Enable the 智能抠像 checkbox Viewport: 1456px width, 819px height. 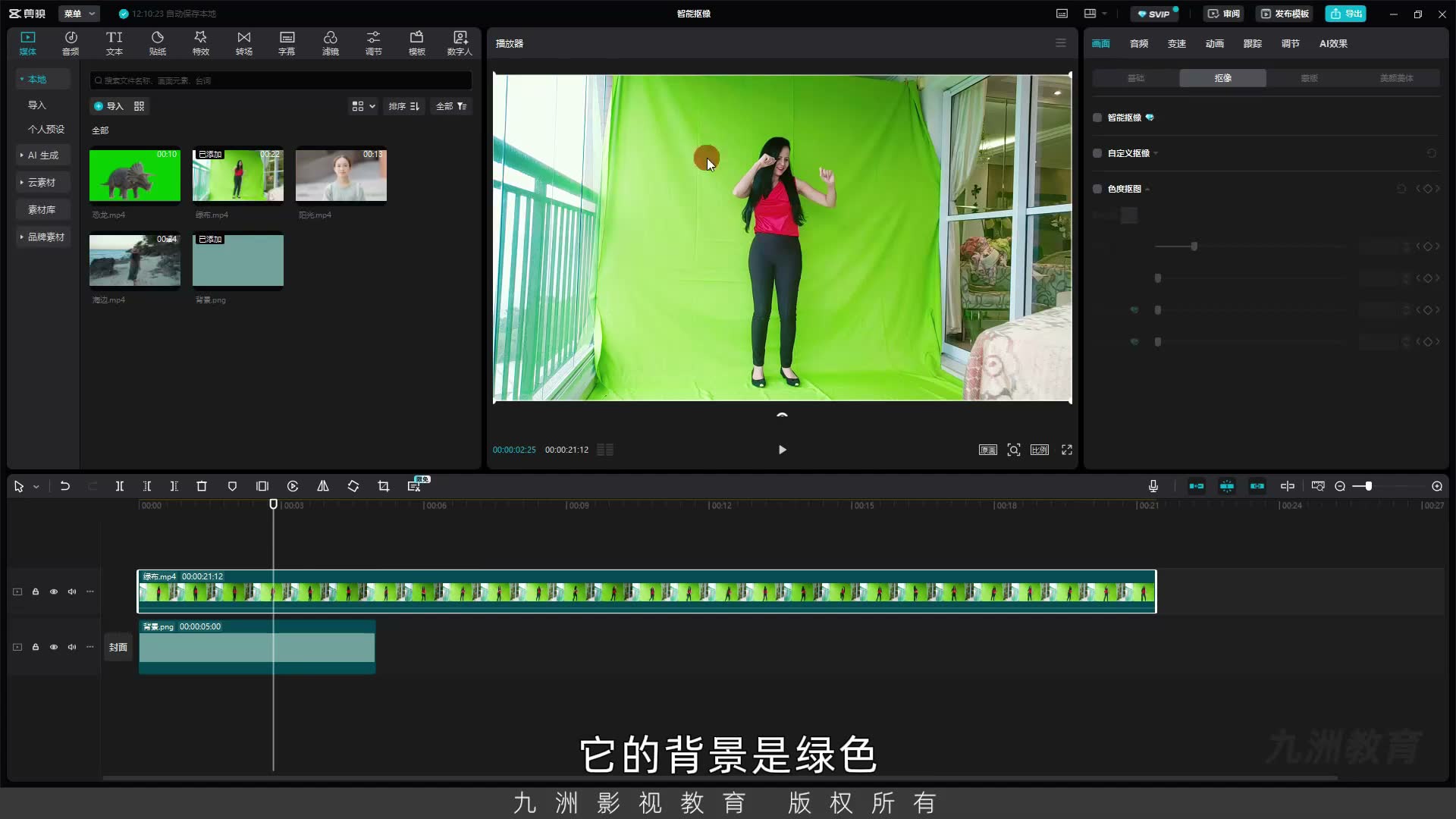[x=1097, y=118]
